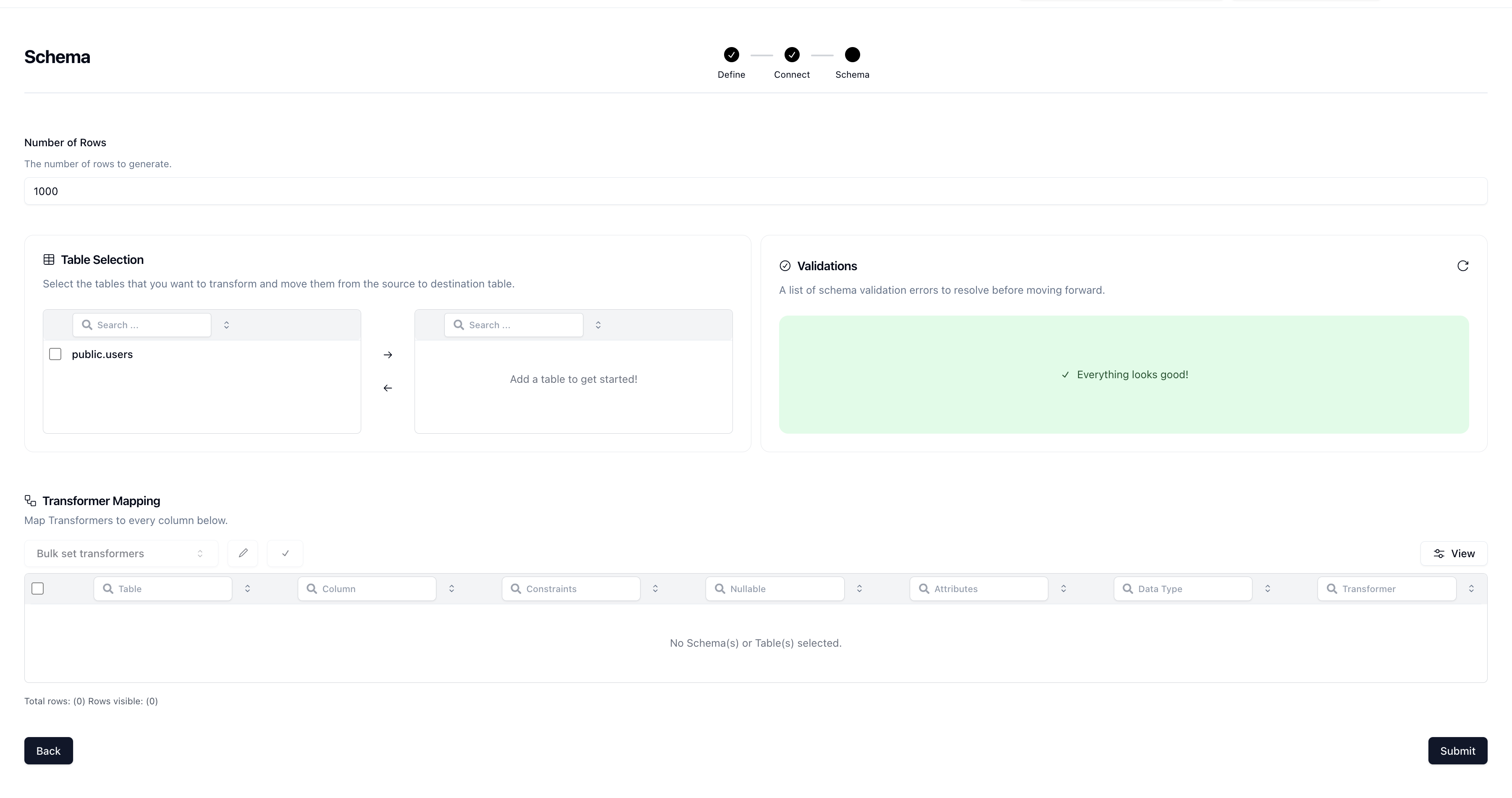The width and height of the screenshot is (1512, 798).
Task: Tick the public.users checkbox
Action: [x=55, y=354]
